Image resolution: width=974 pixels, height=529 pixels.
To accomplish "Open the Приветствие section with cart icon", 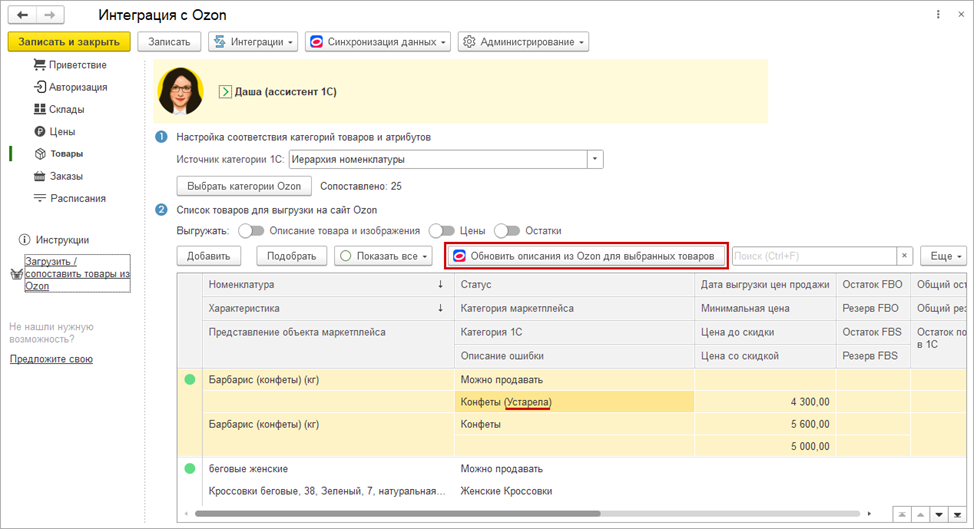I will [x=70, y=65].
